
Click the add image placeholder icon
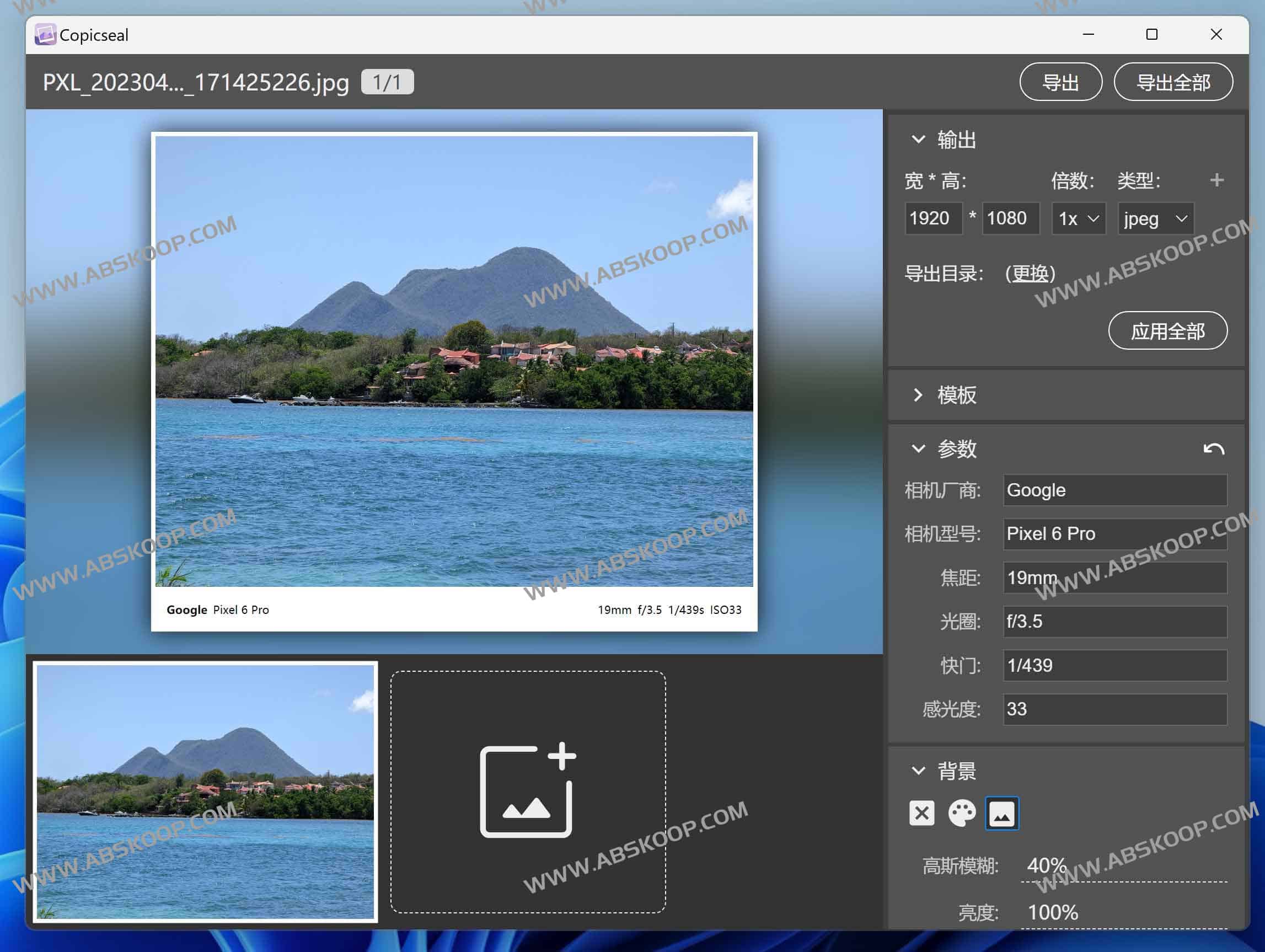coord(527,791)
